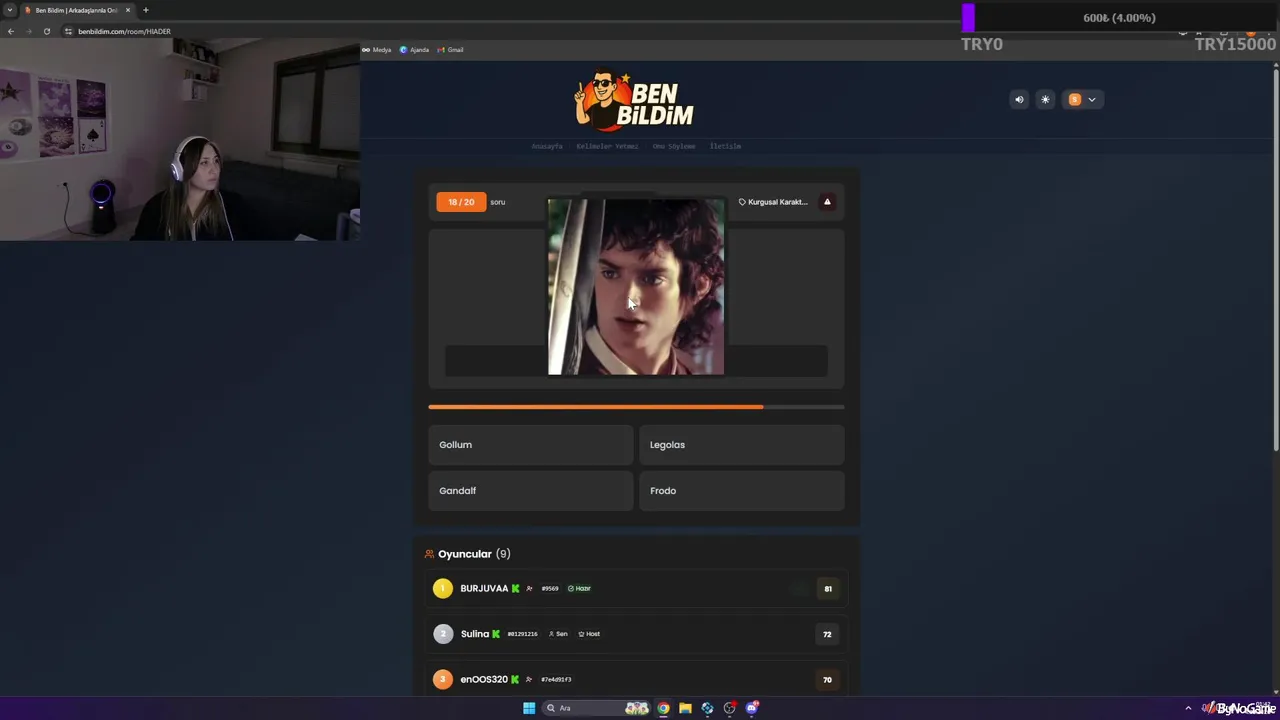Toggle the light/dark theme sun icon
This screenshot has width=1280, height=720.
pyautogui.click(x=1045, y=99)
